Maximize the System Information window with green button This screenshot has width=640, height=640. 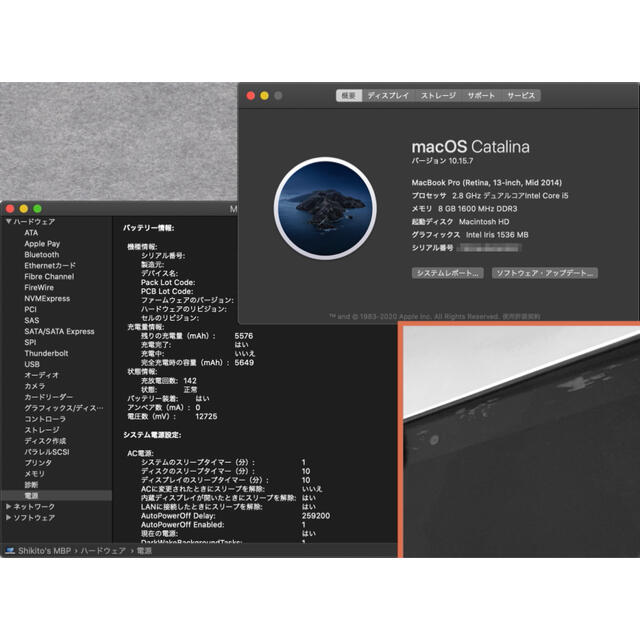coord(38,209)
